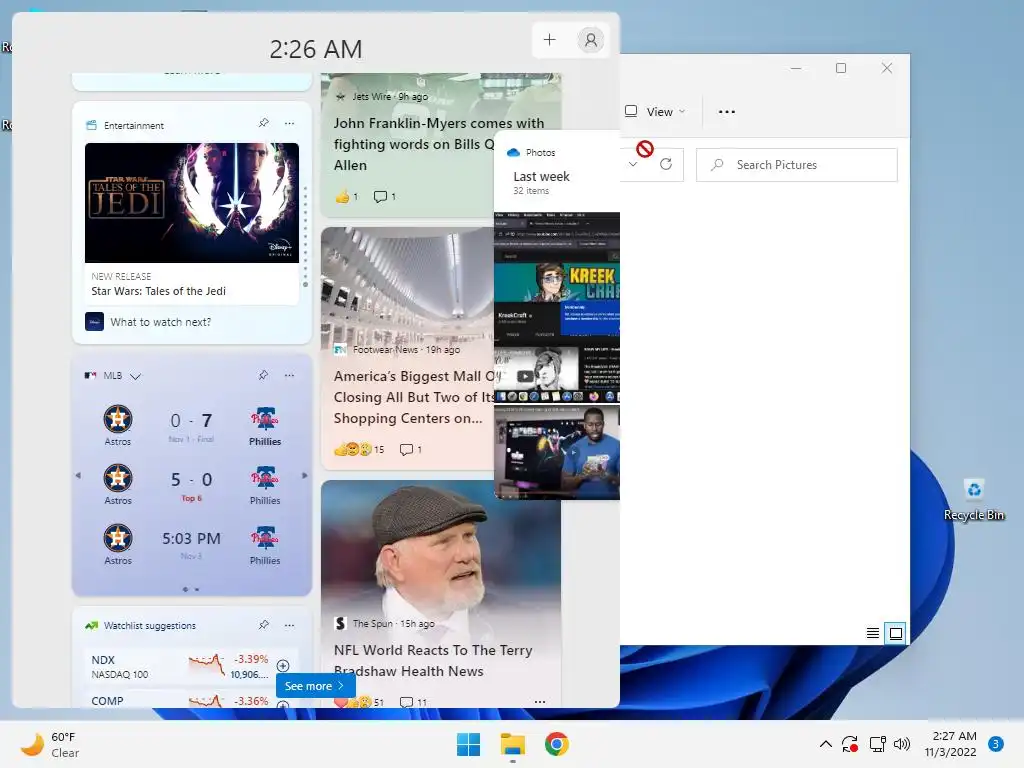Screen dimensions: 1024x768
Task: Select the NDX NASDAQ 100 stock row
Action: 191,666
